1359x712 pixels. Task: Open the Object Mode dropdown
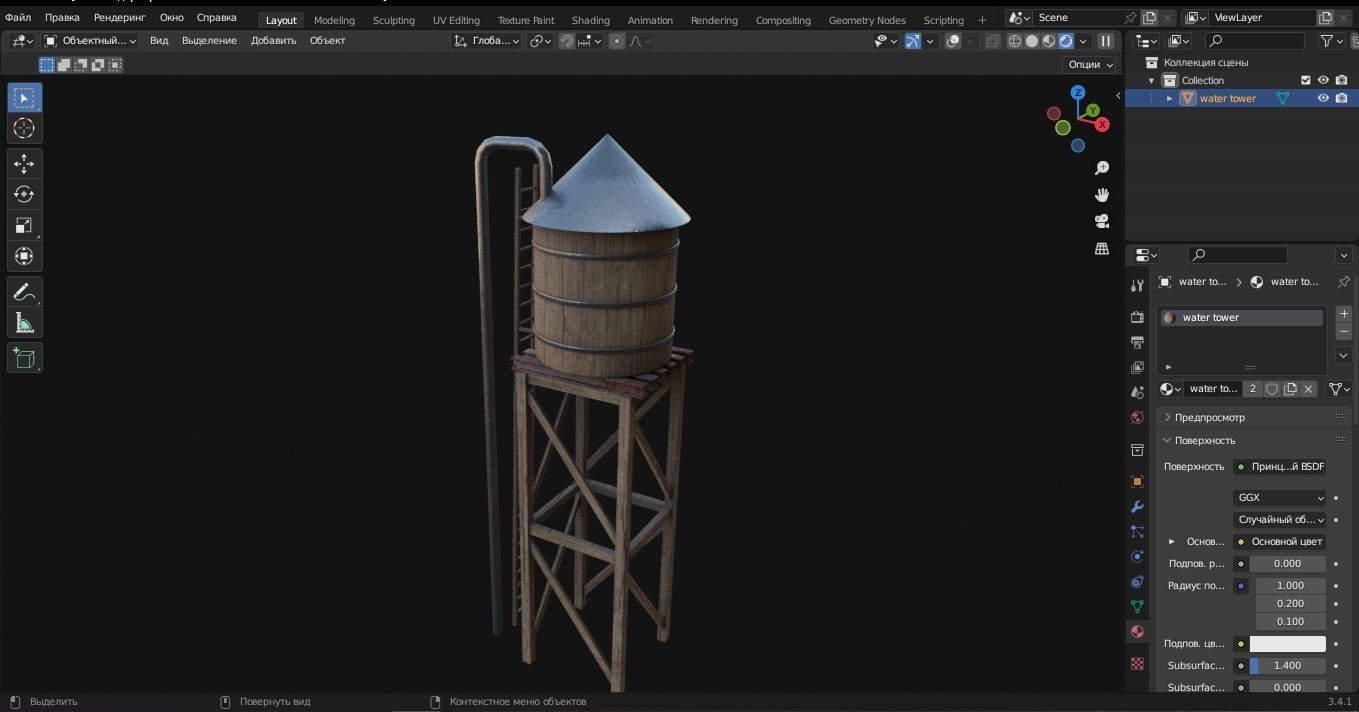coord(90,41)
